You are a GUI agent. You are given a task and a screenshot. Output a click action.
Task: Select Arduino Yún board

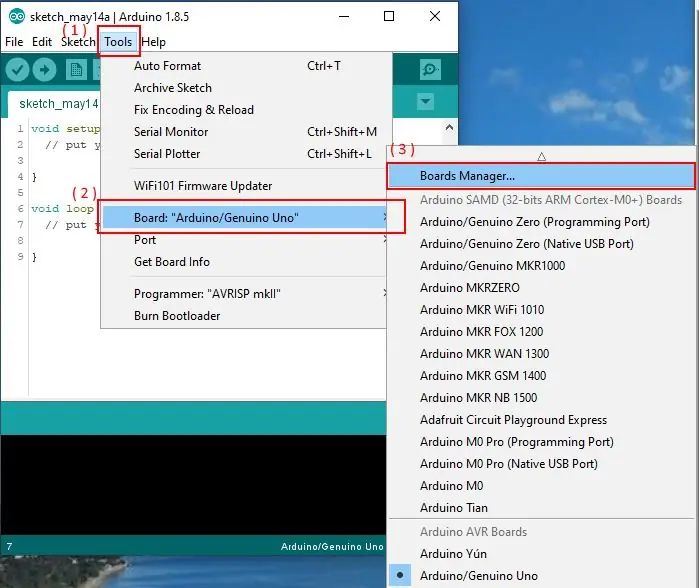pos(541,554)
